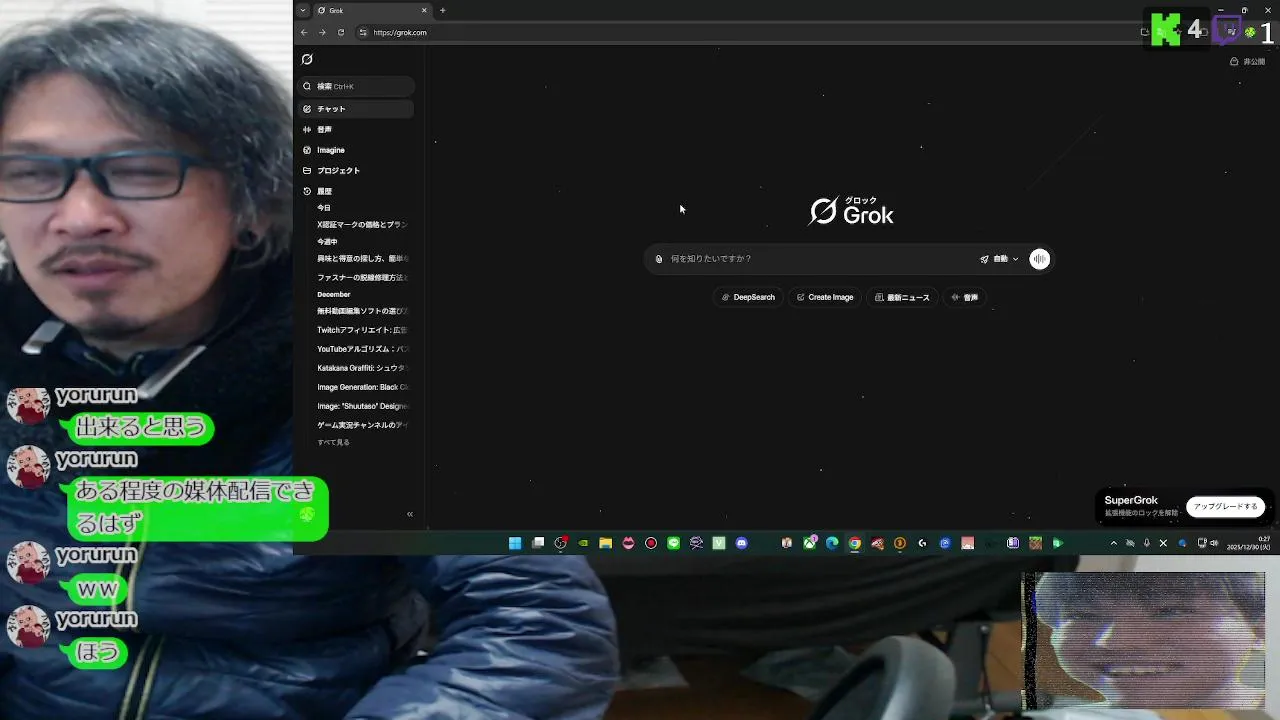Open the 自動 model selector dropdown
1280x720 pixels.
click(x=999, y=259)
